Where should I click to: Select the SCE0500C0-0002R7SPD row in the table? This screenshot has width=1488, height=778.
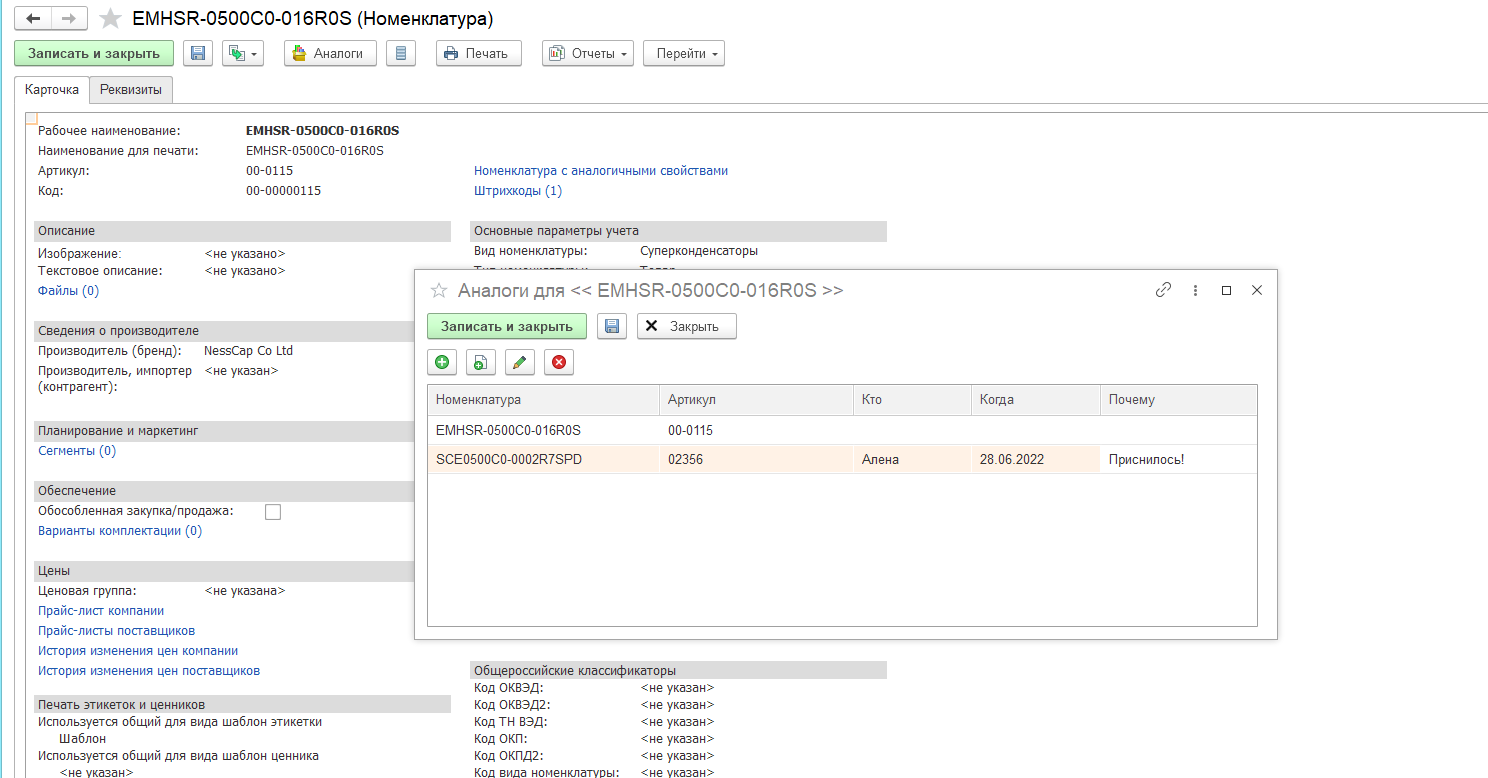click(509, 459)
